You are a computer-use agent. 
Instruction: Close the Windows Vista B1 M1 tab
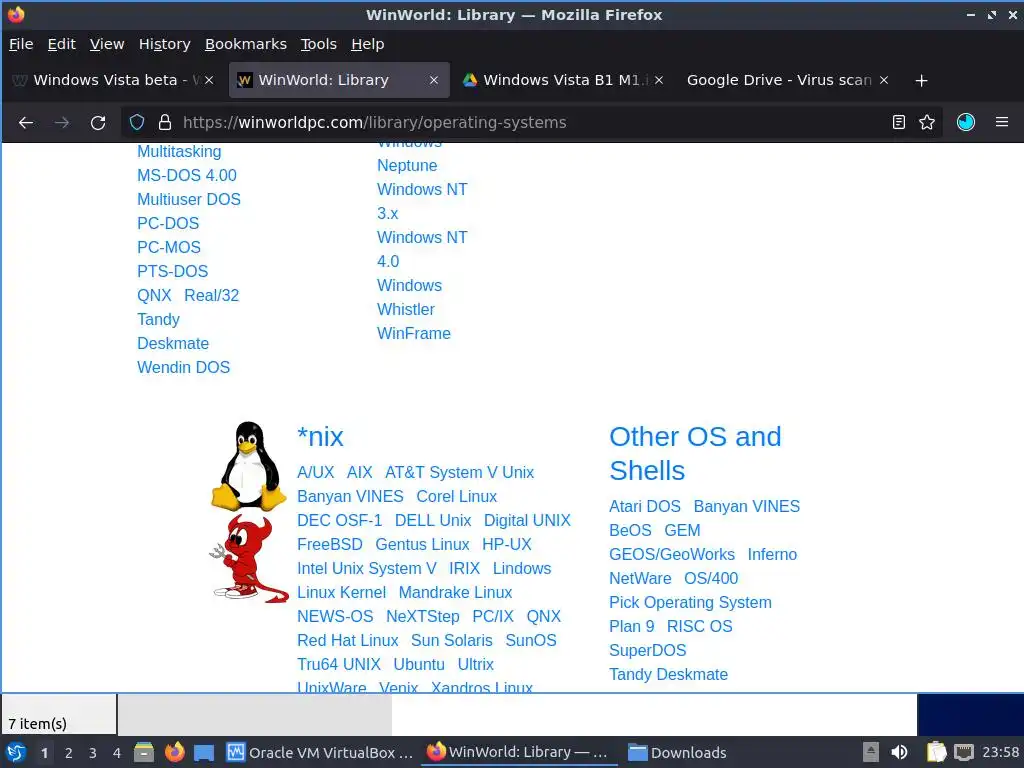659,80
